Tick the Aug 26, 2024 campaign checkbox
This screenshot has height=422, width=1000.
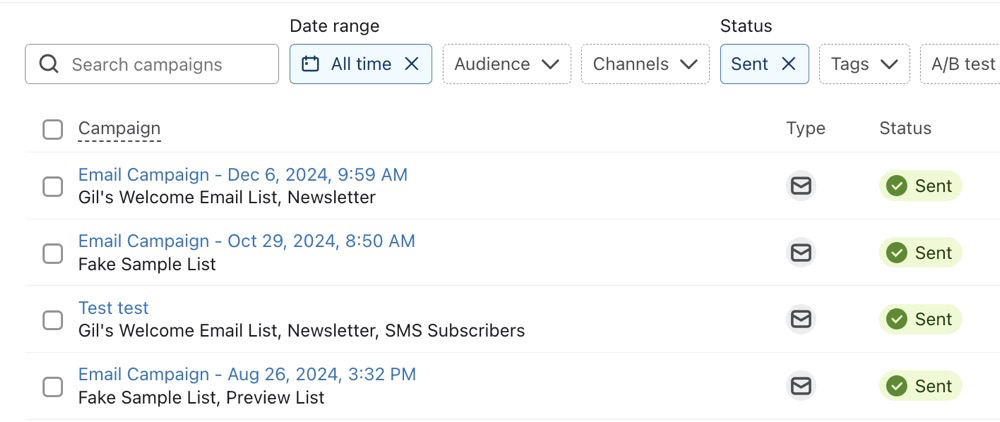pyautogui.click(x=53, y=386)
